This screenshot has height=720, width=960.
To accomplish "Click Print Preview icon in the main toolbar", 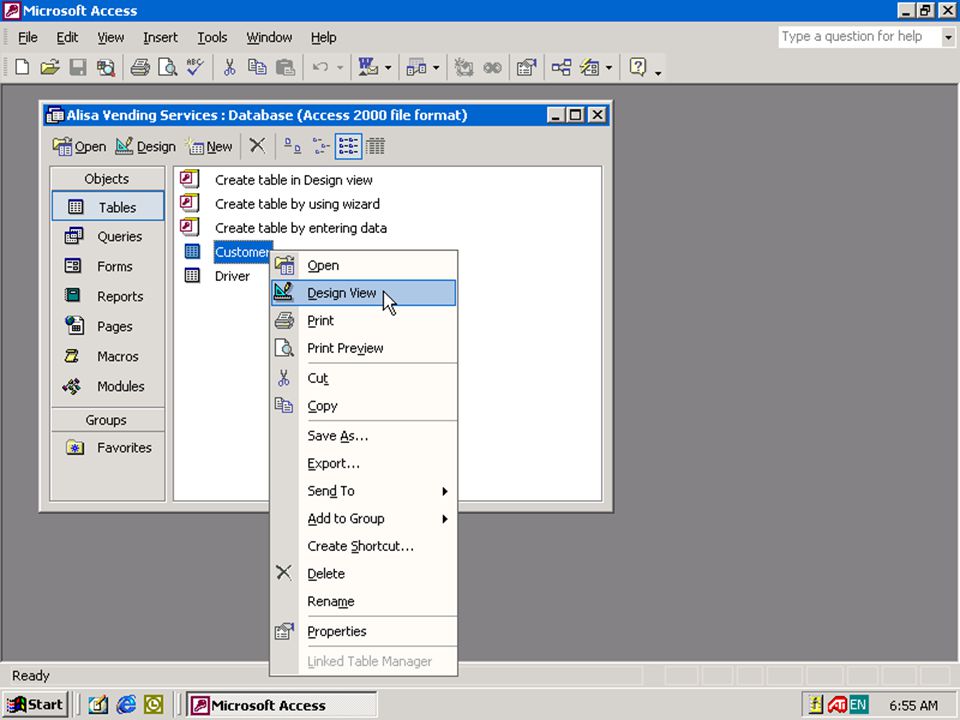I will pyautogui.click(x=168, y=67).
